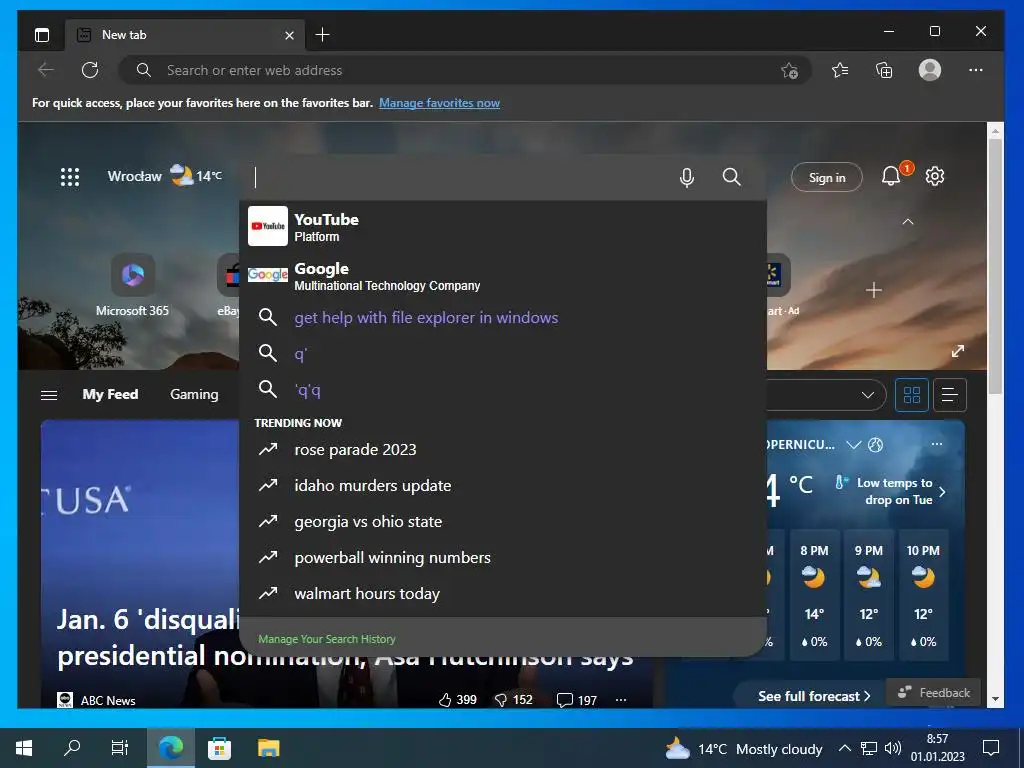Image resolution: width=1024 pixels, height=768 pixels.
Task: Open a new tab with plus button
Action: click(322, 35)
